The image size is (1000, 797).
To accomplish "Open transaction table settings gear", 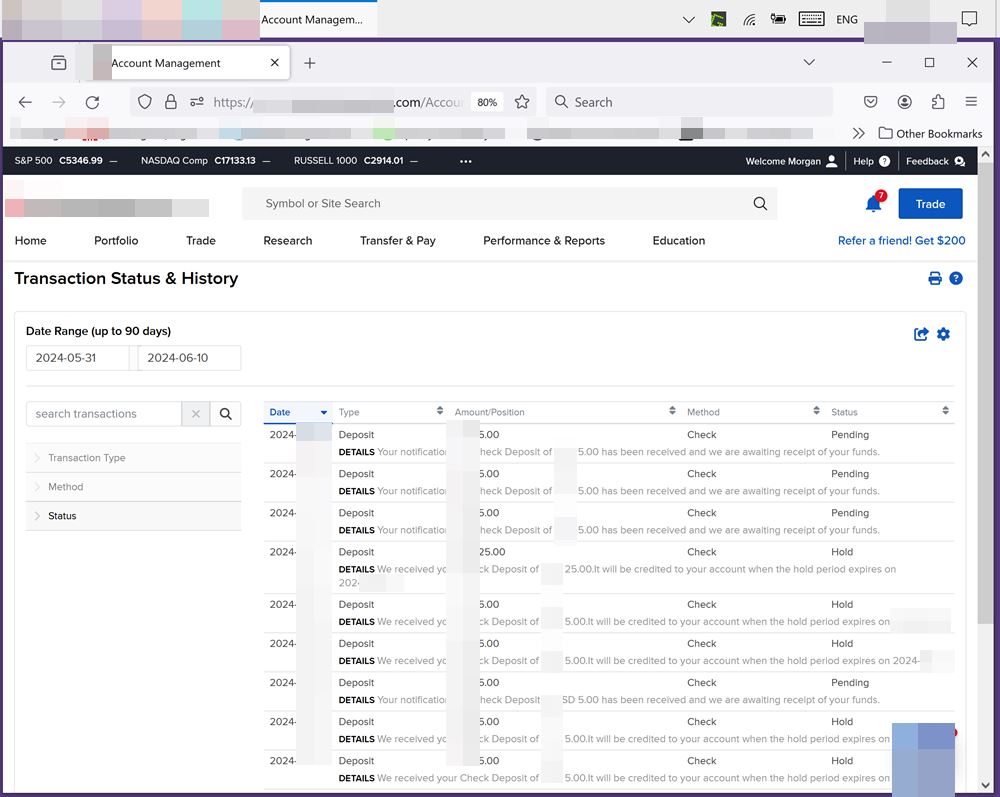I will (x=943, y=334).
